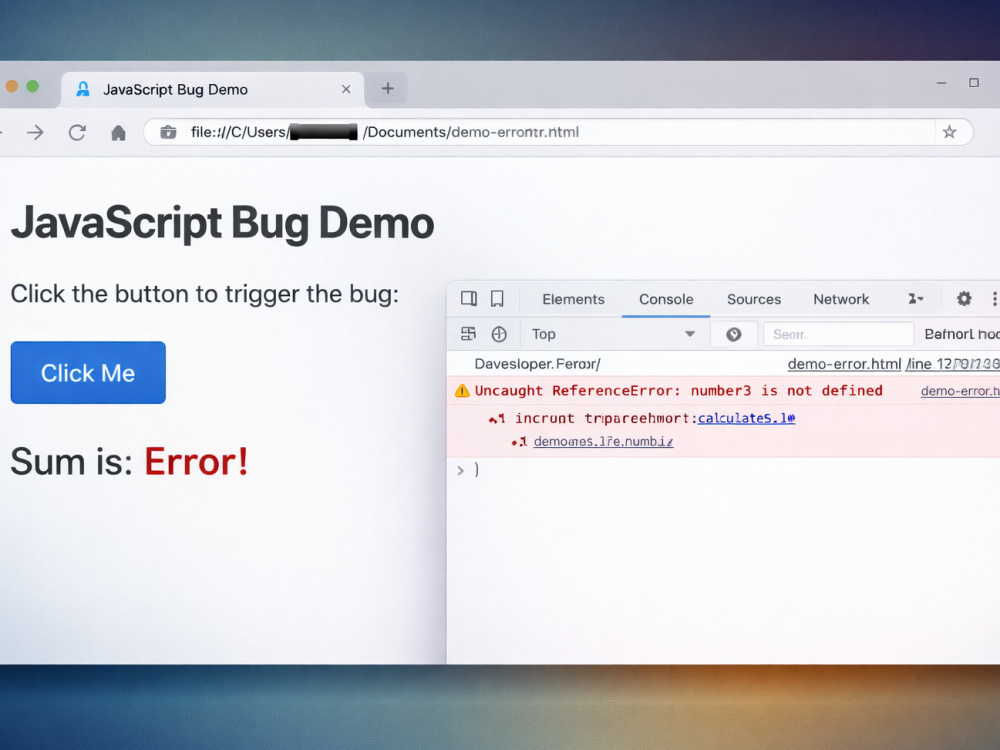The width and height of the screenshot is (1000, 750).
Task: Select the Uncaught ReferenceError message text
Action: 679,391
